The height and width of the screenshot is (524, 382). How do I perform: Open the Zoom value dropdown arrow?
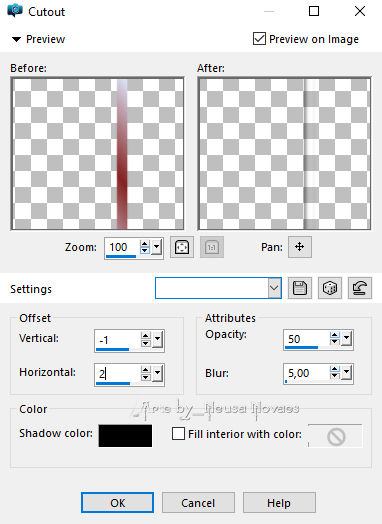[x=157, y=247]
